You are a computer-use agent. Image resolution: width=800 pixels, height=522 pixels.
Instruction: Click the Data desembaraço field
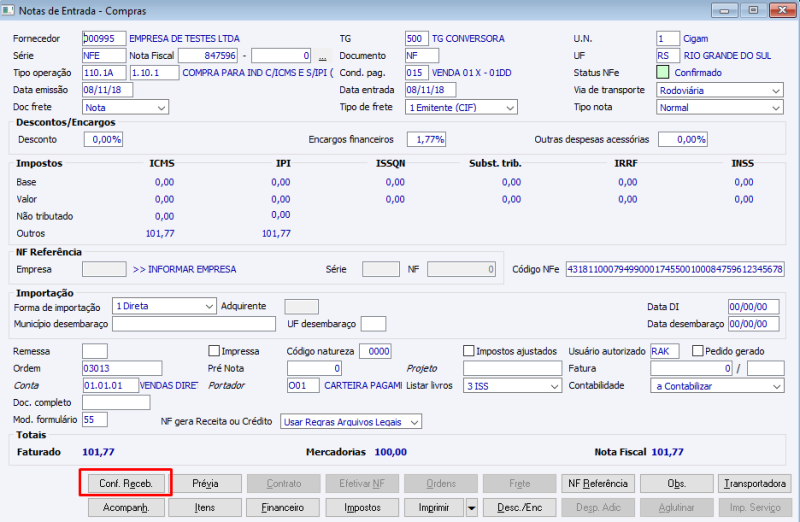(x=754, y=324)
